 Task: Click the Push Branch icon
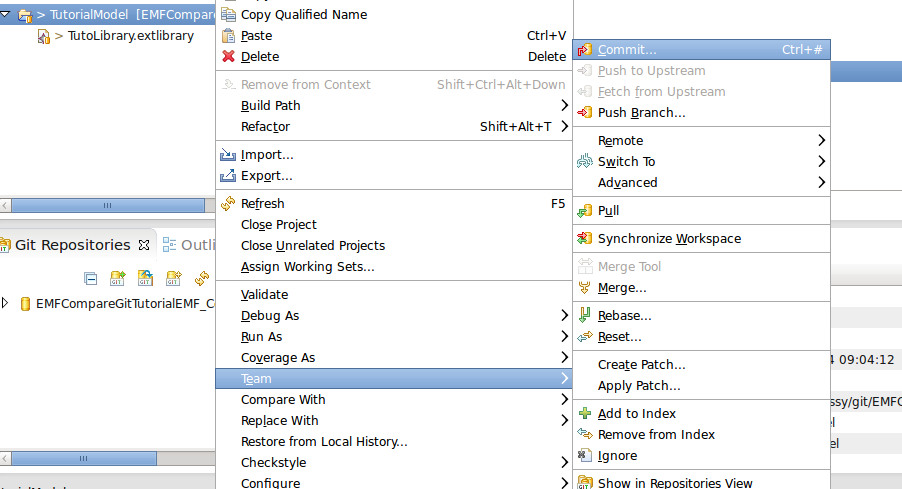point(585,113)
